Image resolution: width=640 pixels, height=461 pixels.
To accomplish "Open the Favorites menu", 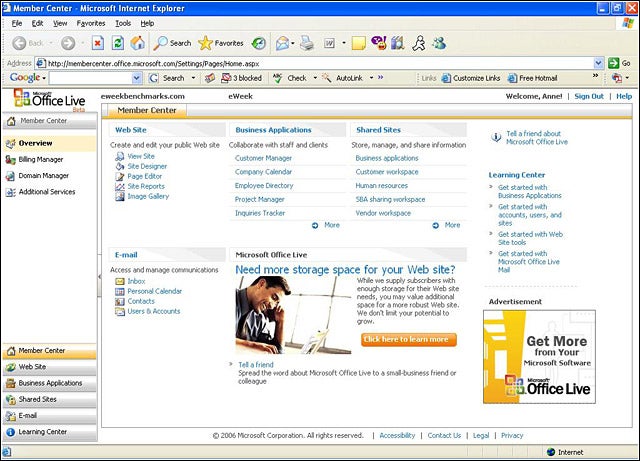I will coord(91,23).
